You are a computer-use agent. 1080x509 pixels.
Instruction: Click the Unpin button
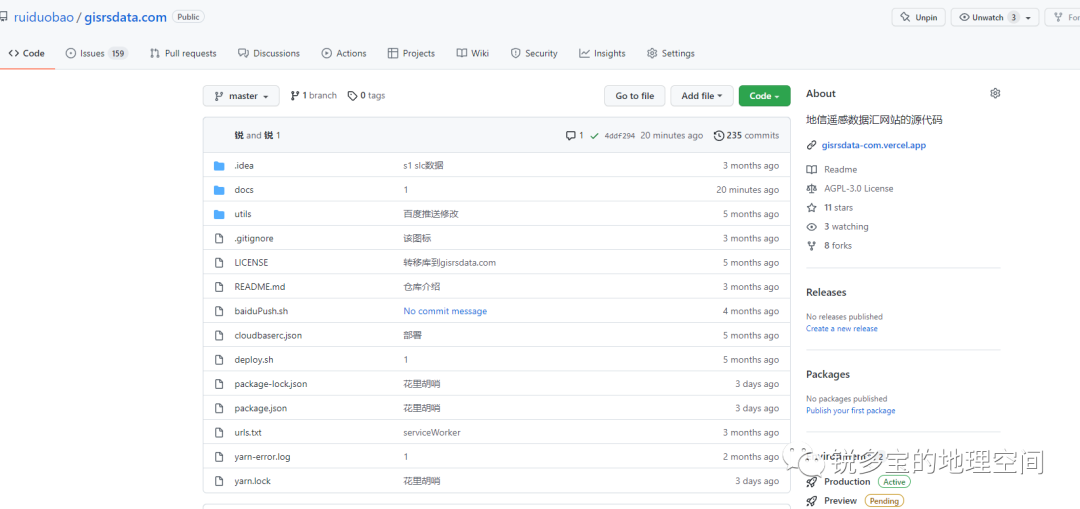(919, 18)
